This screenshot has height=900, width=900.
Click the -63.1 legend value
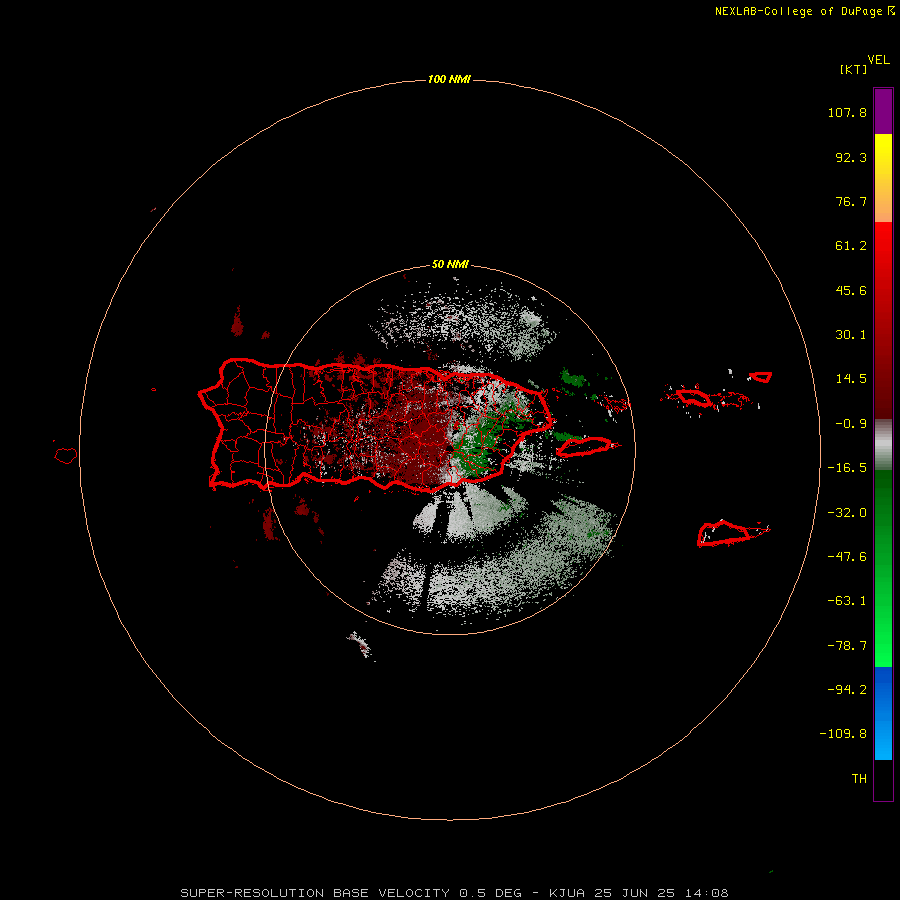click(x=847, y=601)
